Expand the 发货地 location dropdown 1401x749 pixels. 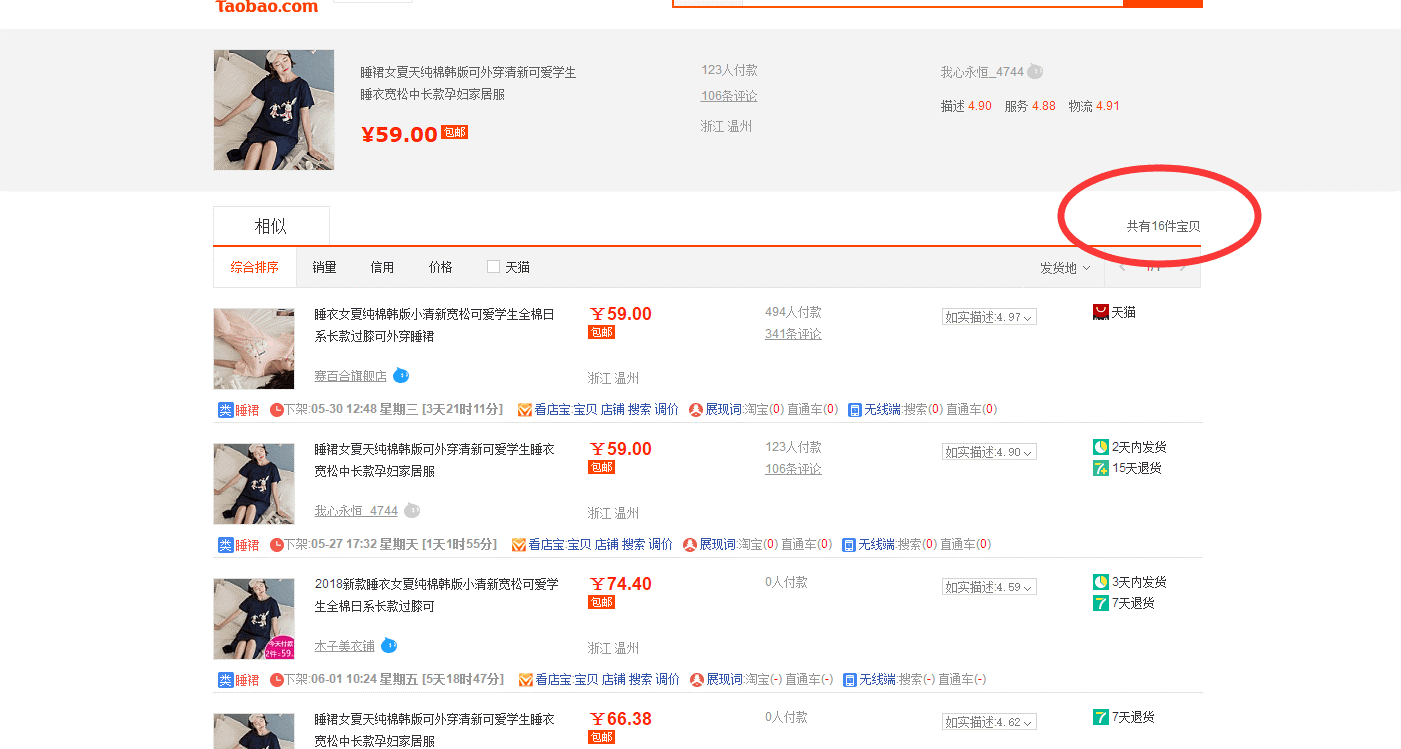(1064, 268)
